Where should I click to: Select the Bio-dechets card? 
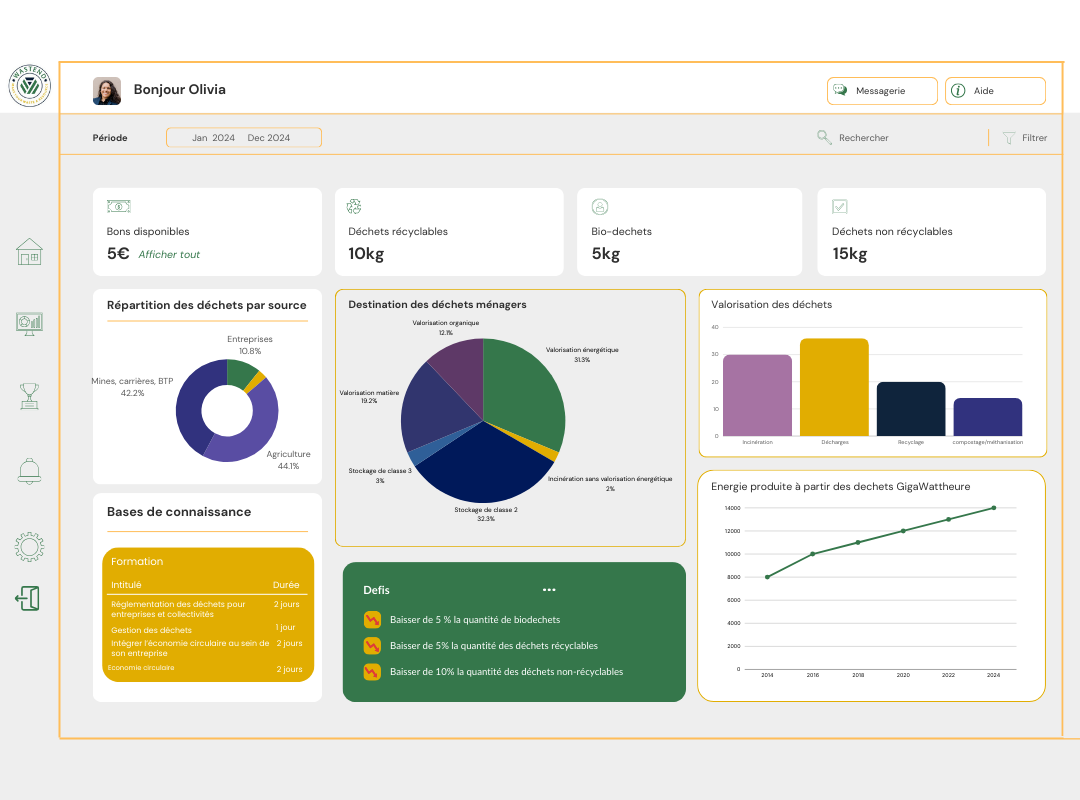coord(689,232)
